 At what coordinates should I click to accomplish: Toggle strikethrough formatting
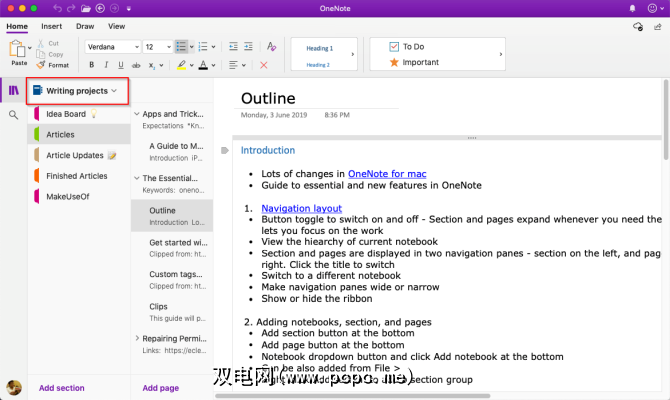136,65
